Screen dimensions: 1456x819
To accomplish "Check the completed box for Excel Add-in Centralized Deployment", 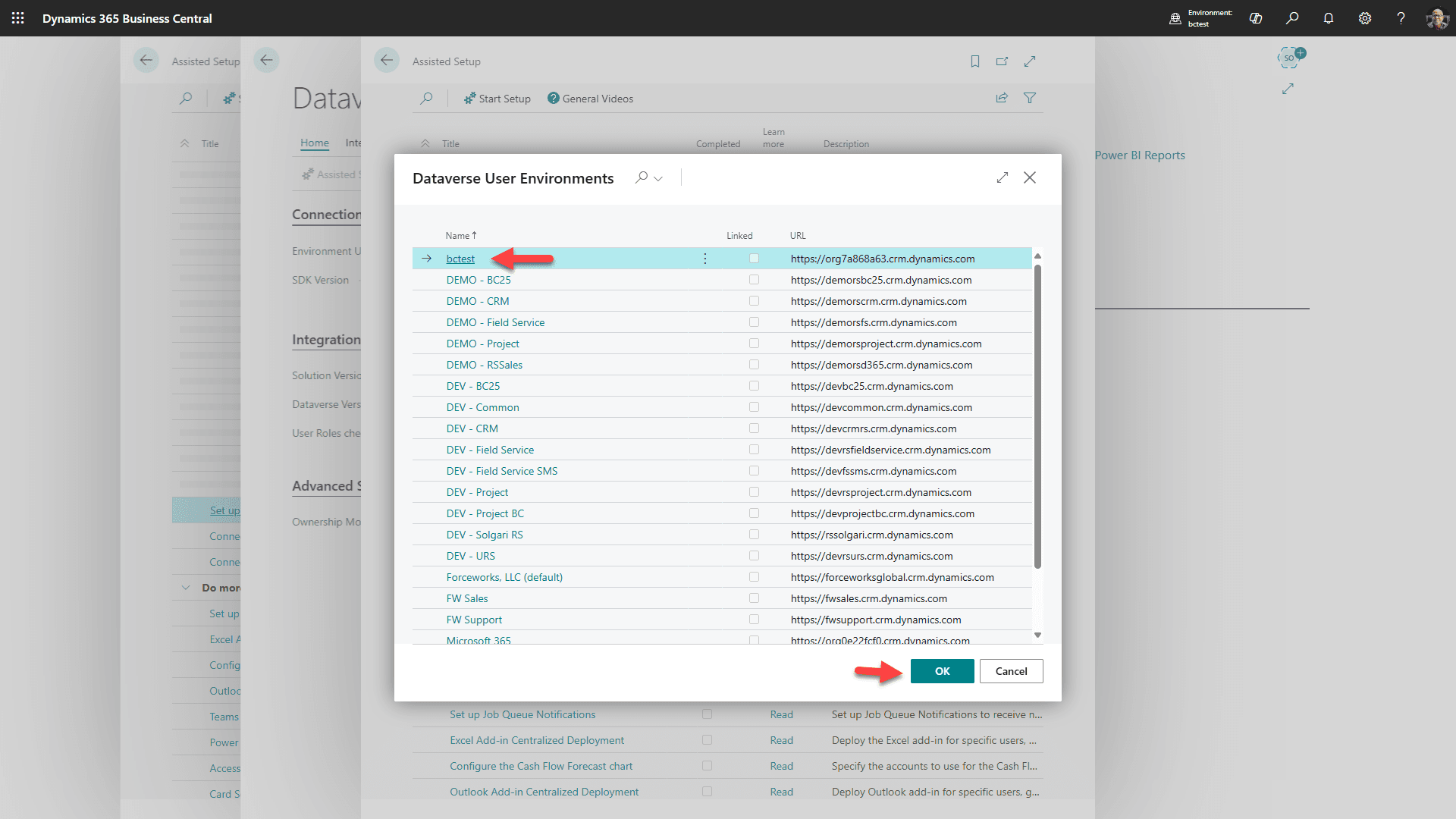I will [x=708, y=740].
